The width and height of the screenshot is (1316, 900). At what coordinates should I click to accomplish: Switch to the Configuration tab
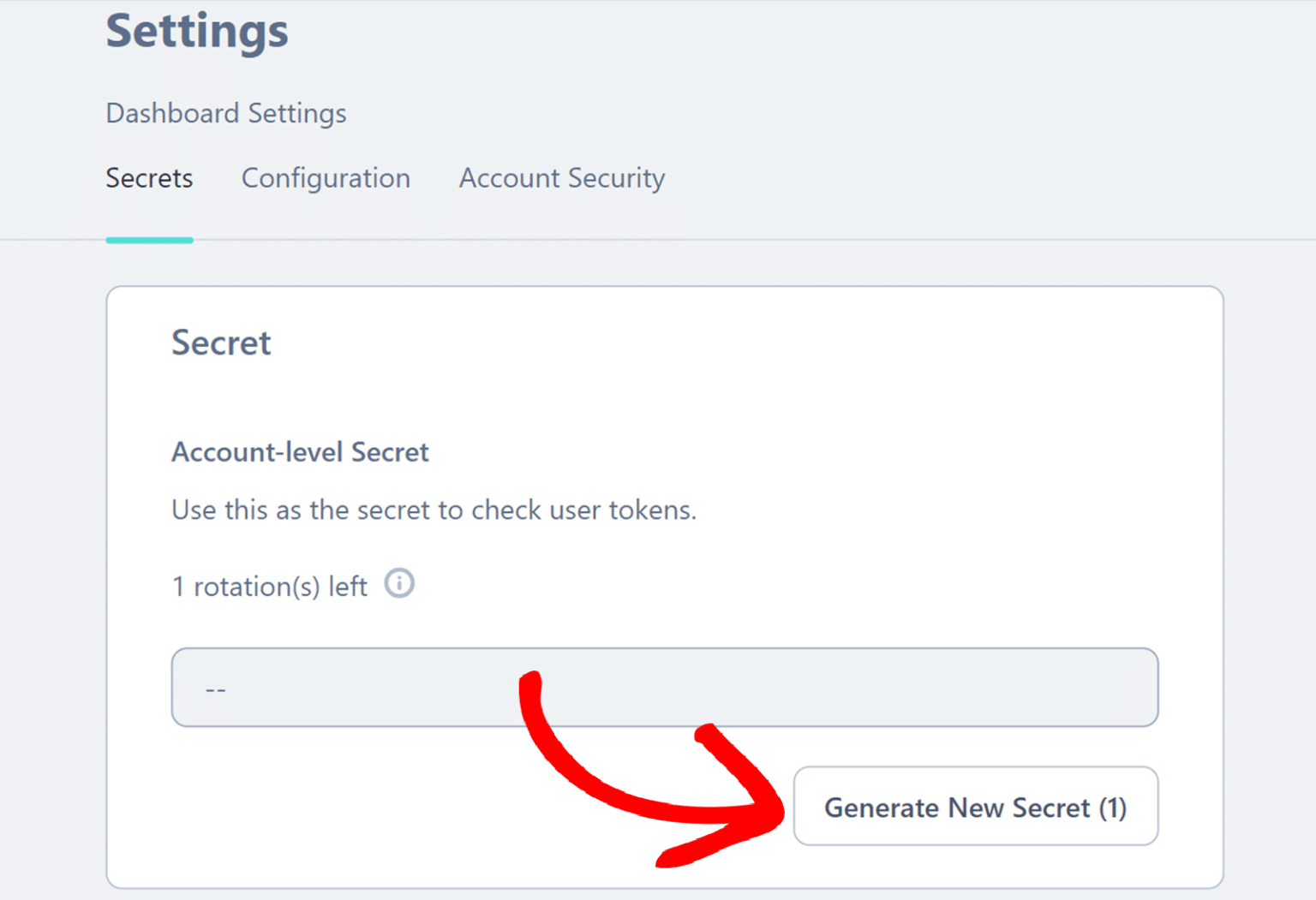pyautogui.click(x=326, y=178)
